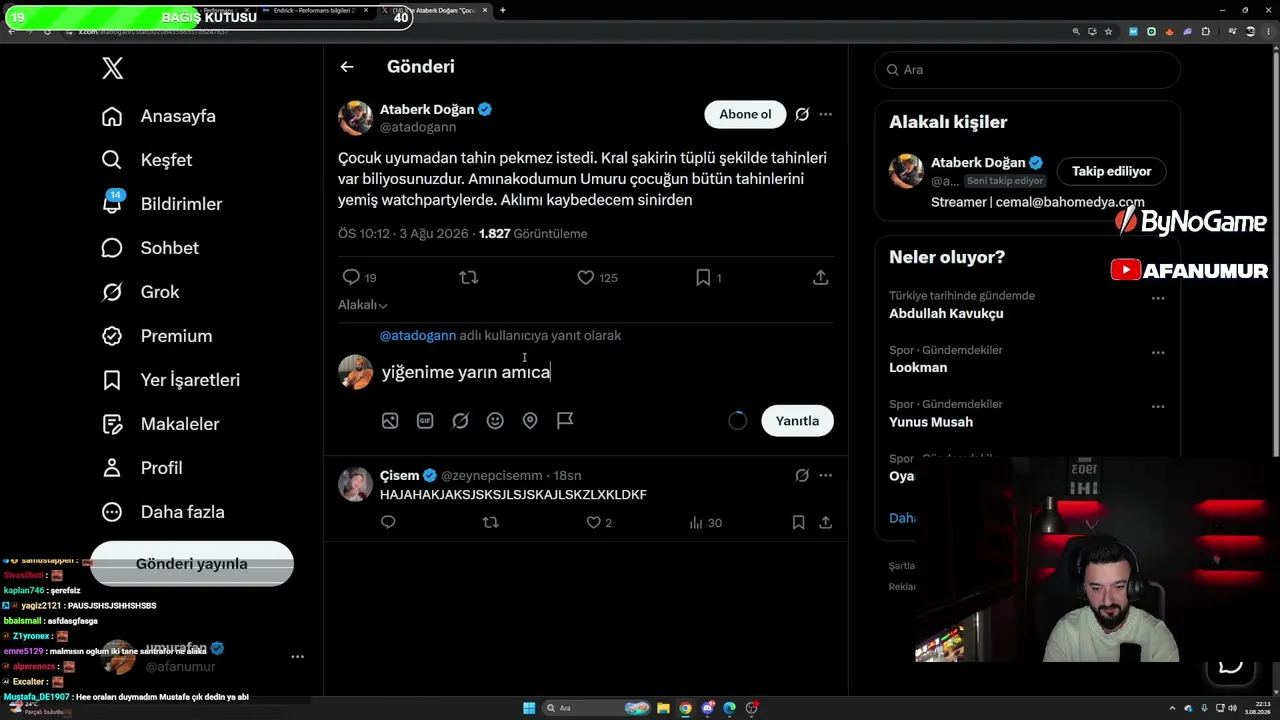Click the Windows taskbar search box
The image size is (1280, 720).
click(598, 708)
